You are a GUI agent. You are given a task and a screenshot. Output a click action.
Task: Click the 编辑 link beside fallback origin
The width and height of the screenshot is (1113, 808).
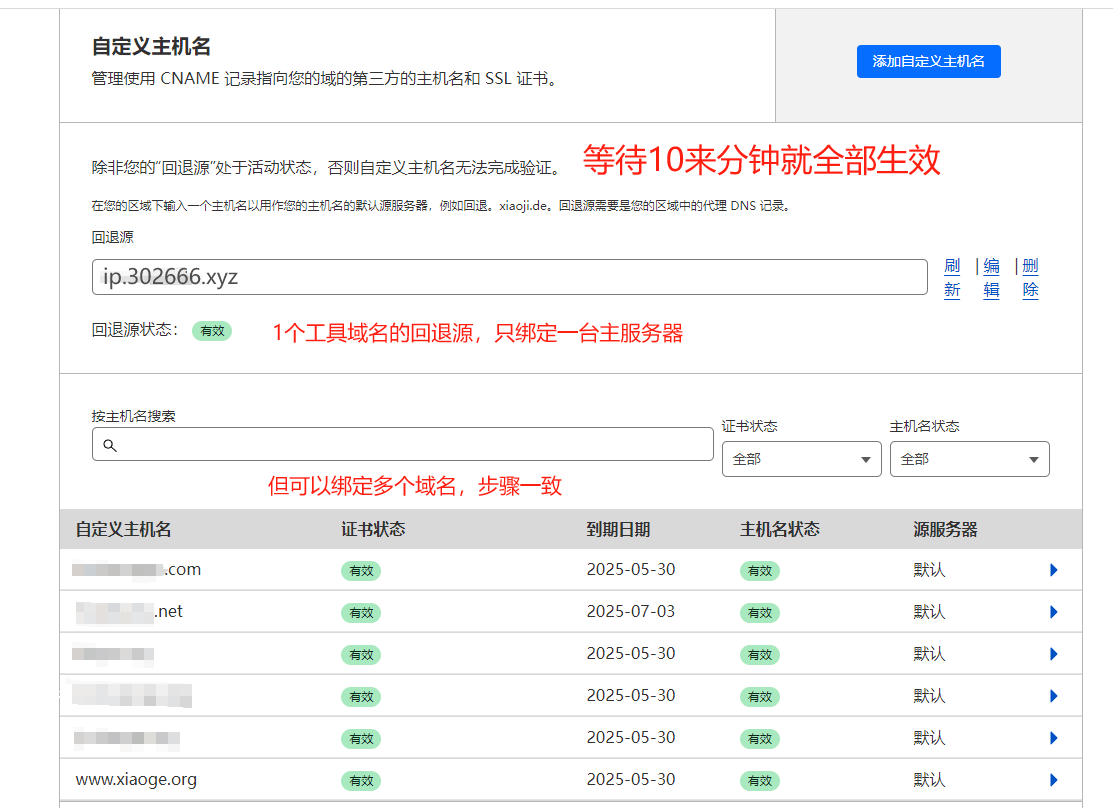[x=991, y=277]
